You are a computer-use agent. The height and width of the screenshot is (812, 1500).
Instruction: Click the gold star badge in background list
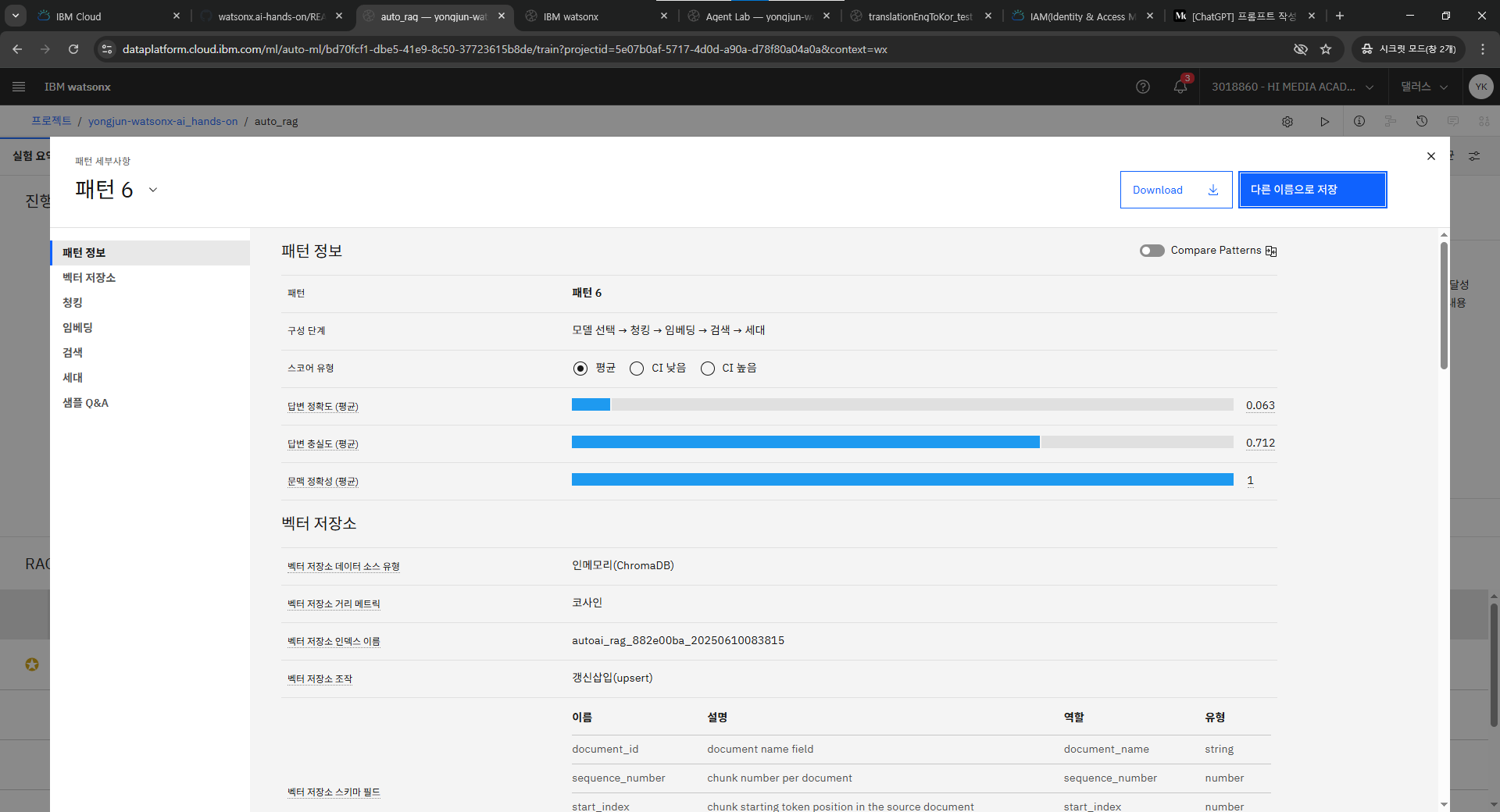tap(32, 664)
